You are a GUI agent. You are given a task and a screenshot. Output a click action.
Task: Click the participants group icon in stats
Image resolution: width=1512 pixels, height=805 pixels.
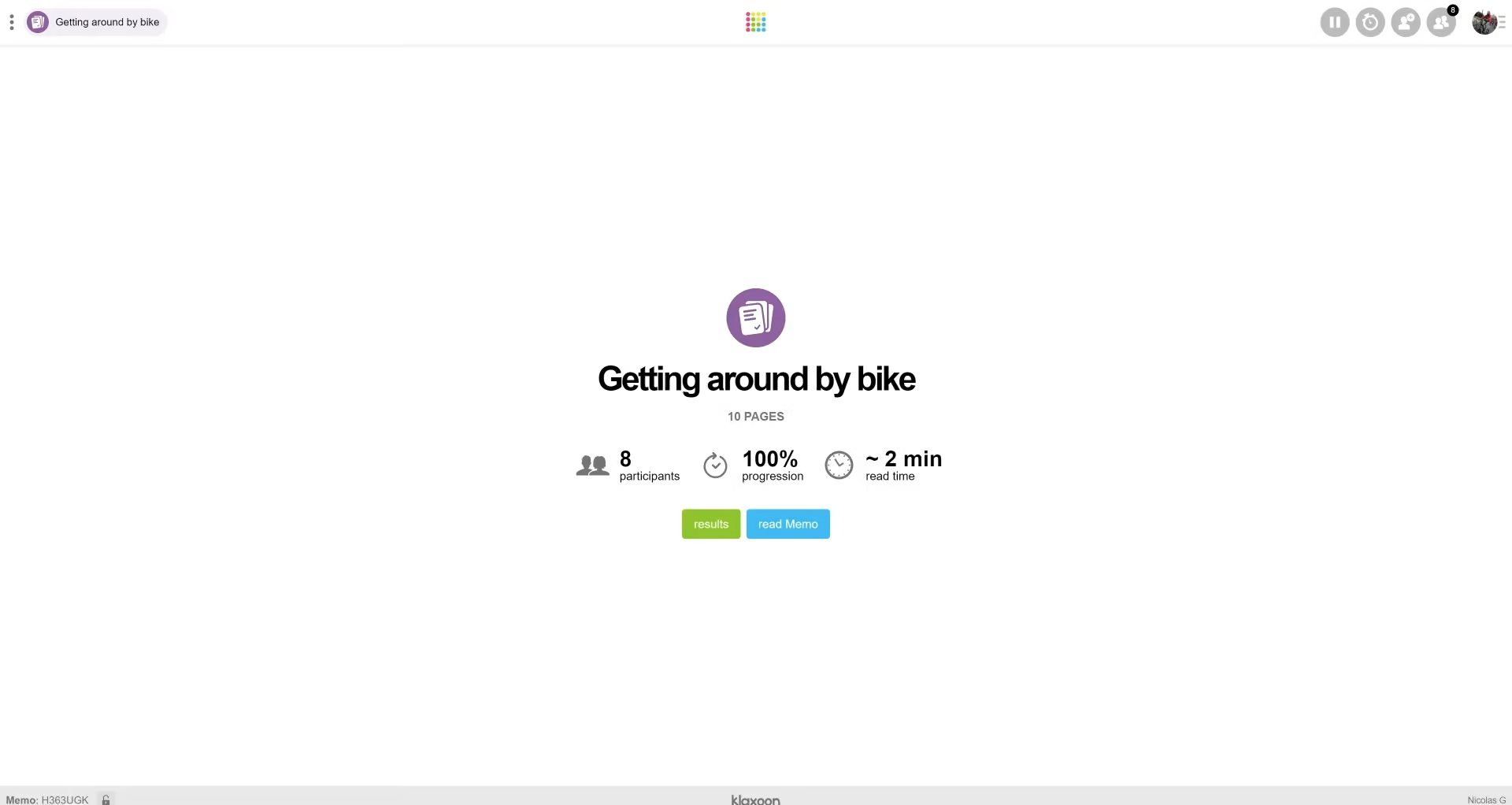coord(593,466)
